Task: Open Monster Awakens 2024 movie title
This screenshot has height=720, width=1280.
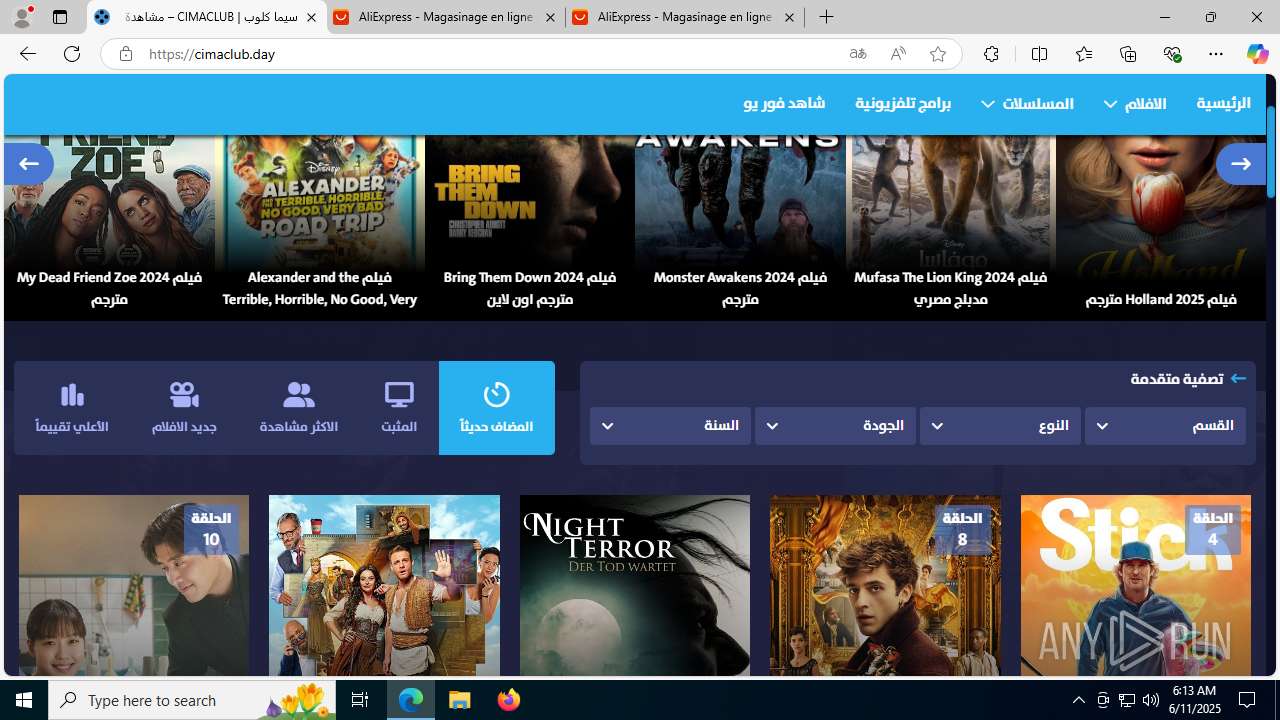Action: click(x=740, y=288)
